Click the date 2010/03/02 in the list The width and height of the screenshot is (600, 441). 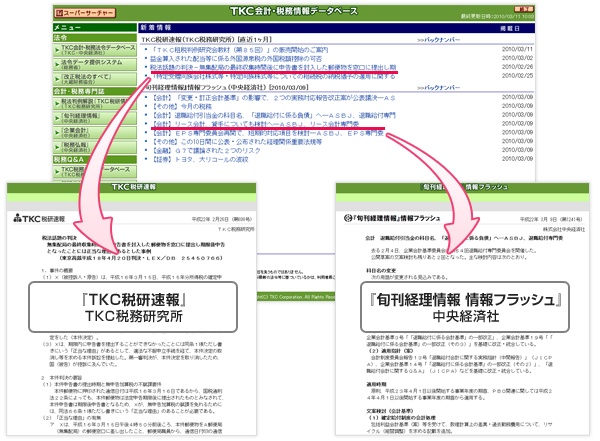tap(517, 58)
